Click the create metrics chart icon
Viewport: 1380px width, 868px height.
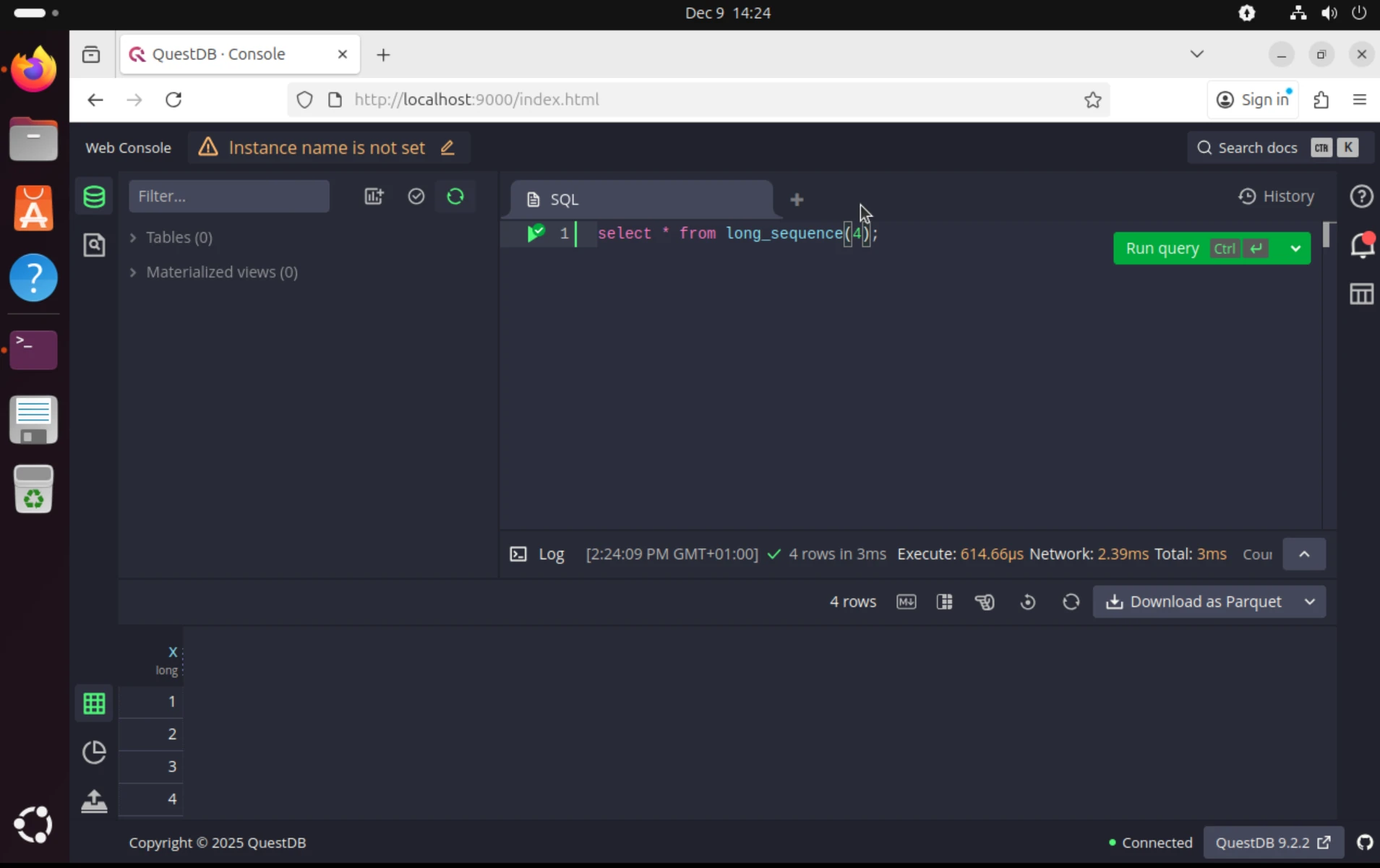click(374, 196)
